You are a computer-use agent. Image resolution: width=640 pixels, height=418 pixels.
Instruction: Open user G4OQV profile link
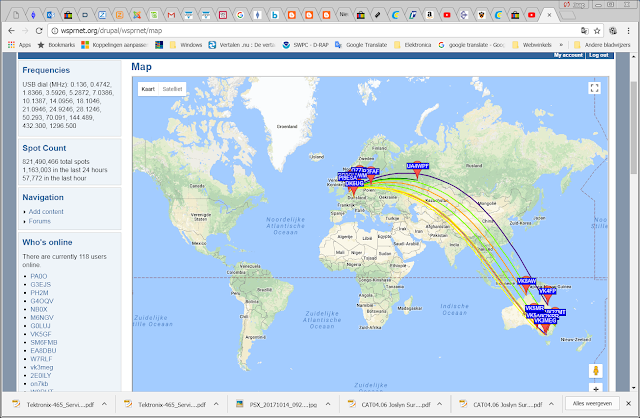point(42,301)
